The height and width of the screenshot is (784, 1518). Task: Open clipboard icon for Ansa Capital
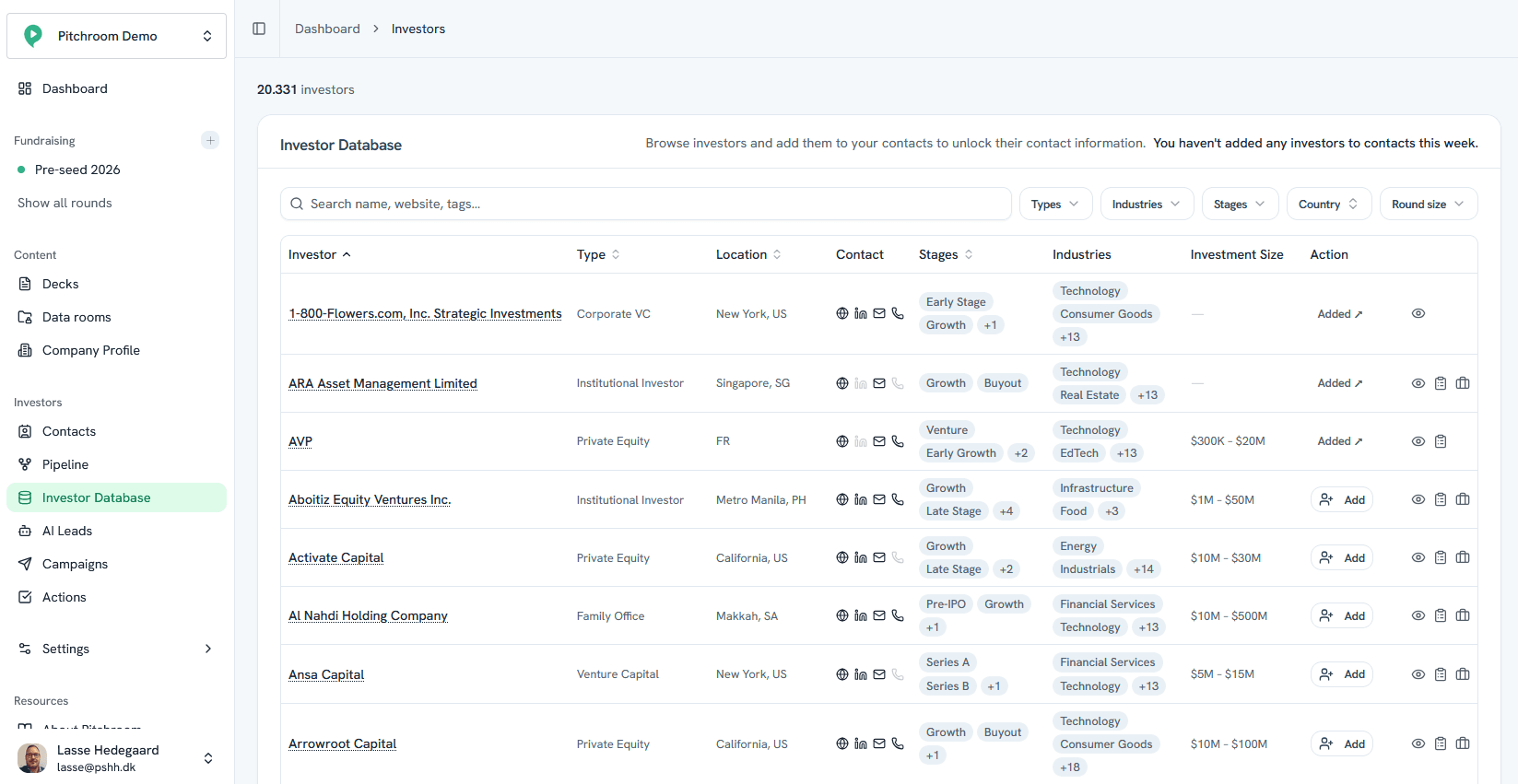click(1441, 674)
